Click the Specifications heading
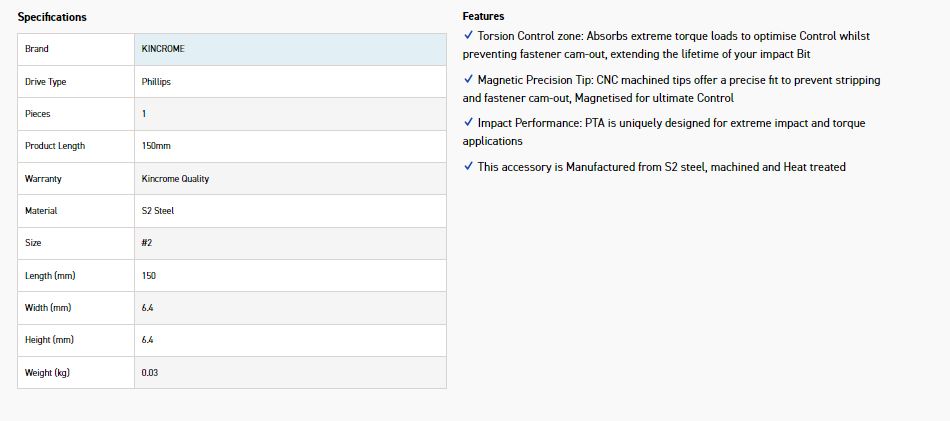 click(52, 17)
